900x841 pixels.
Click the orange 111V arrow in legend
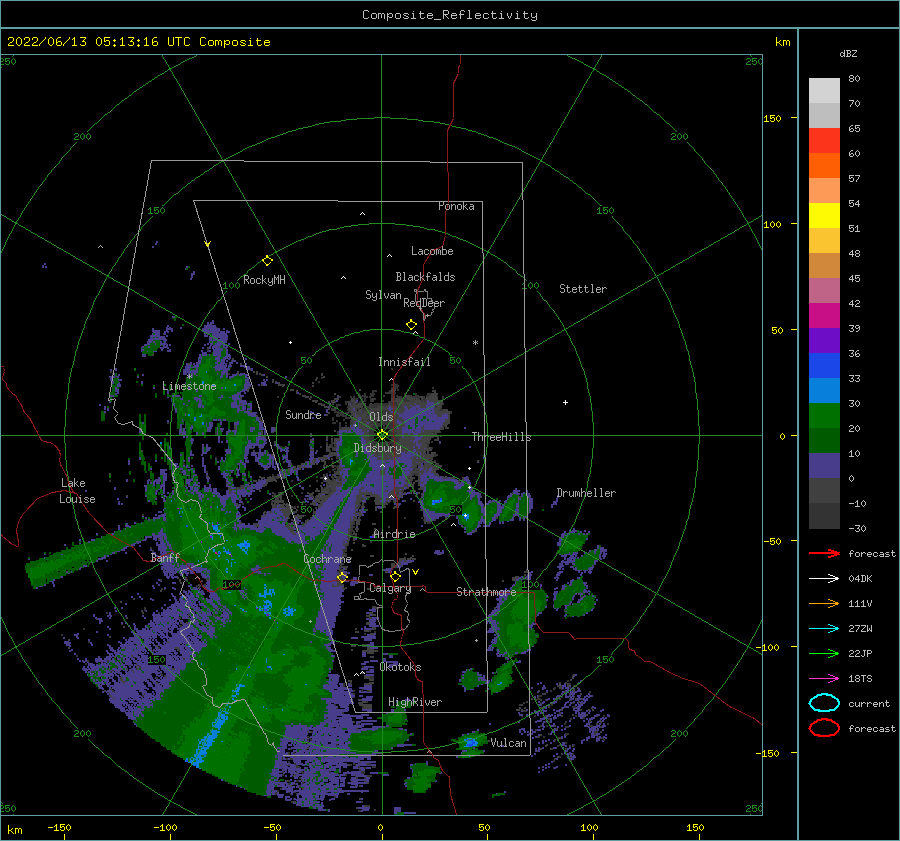(x=824, y=603)
